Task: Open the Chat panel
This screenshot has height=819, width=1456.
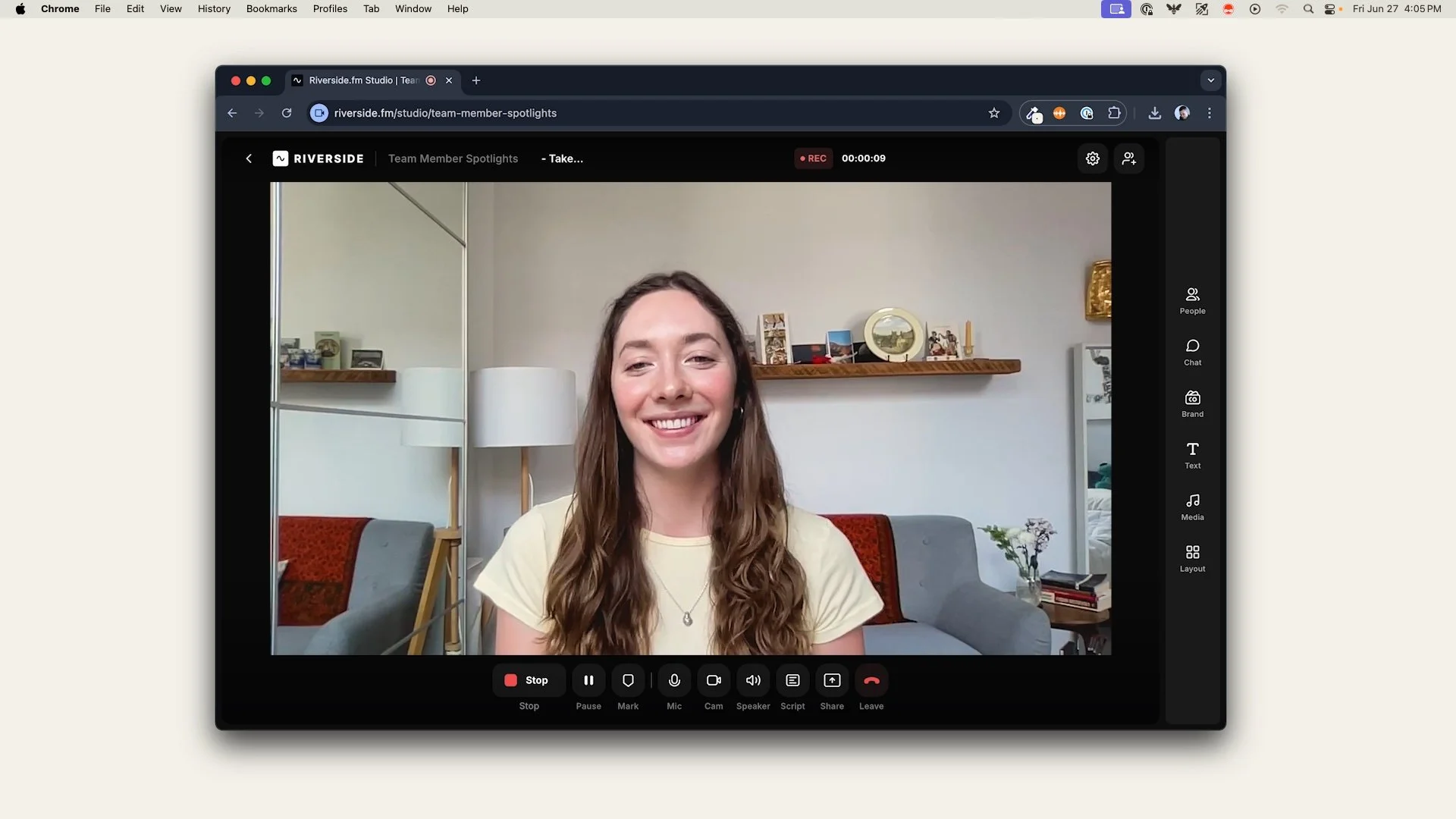Action: click(1192, 352)
